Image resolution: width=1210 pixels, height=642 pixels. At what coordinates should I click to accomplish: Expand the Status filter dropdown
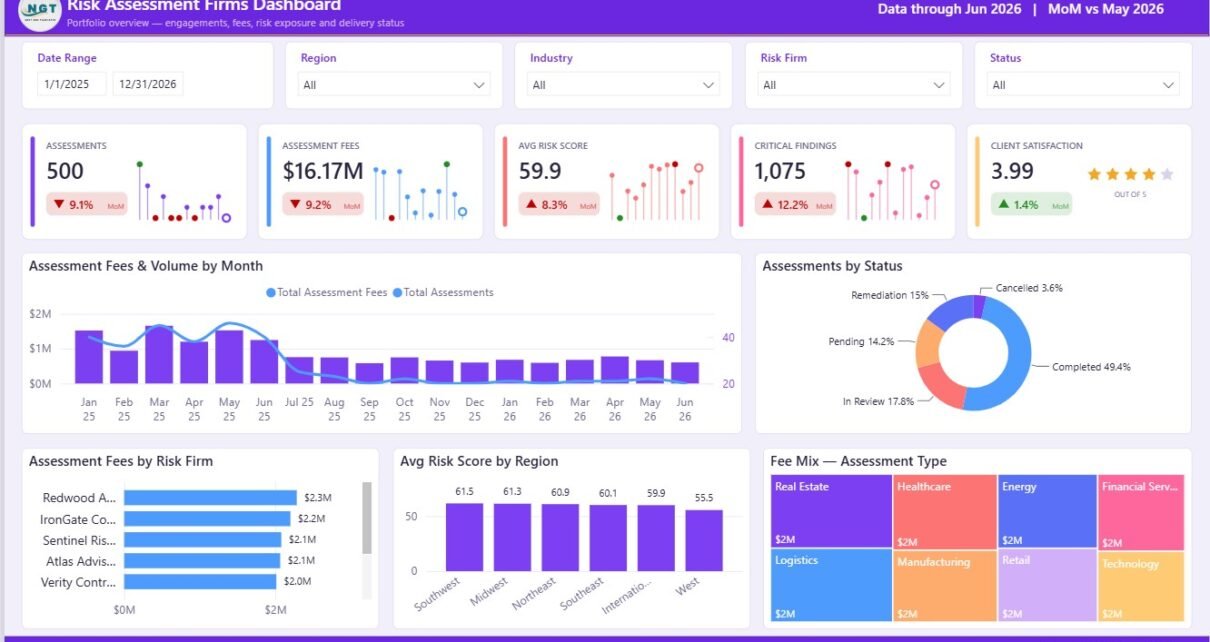[x=1083, y=85]
